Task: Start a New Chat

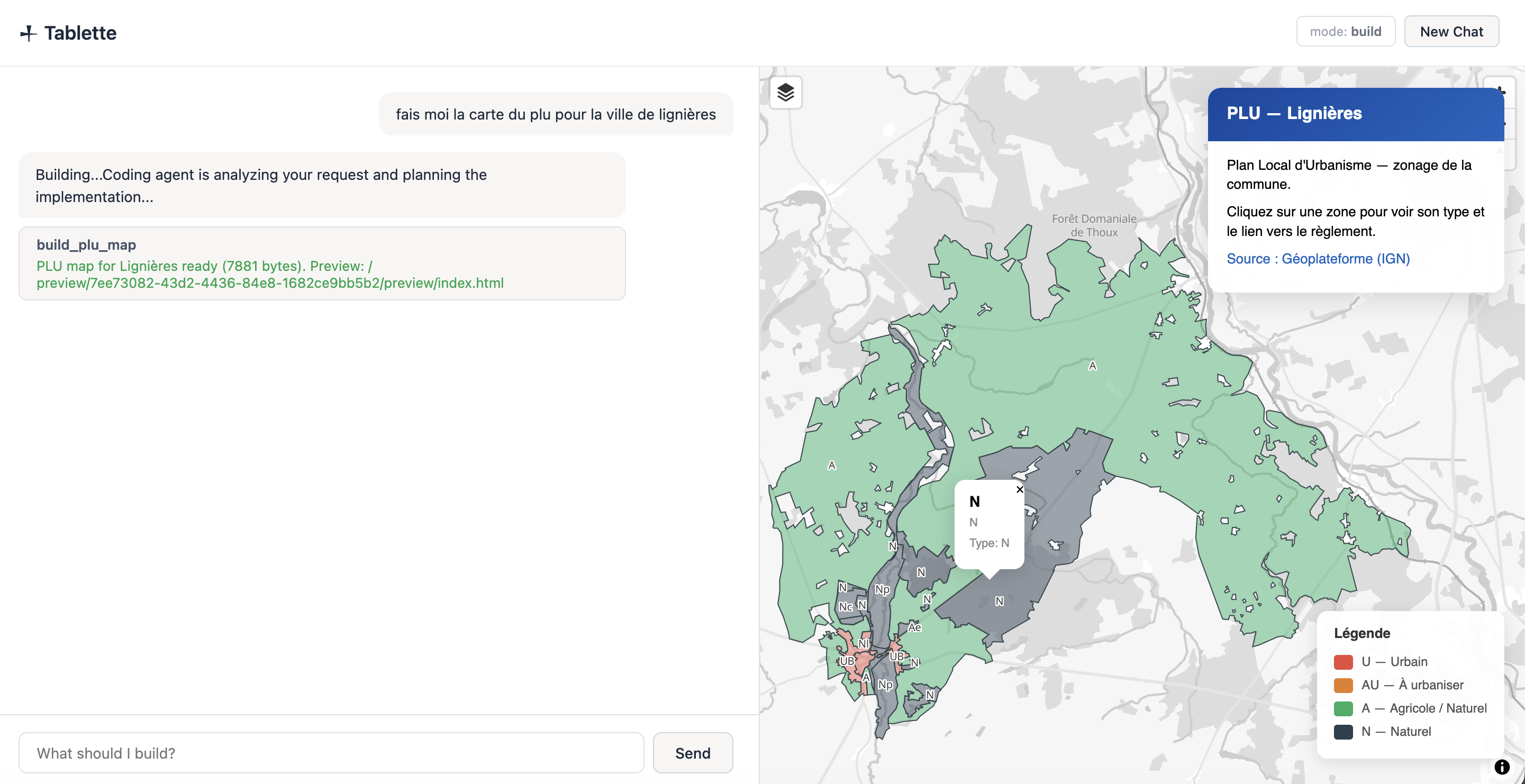Action: point(1451,31)
